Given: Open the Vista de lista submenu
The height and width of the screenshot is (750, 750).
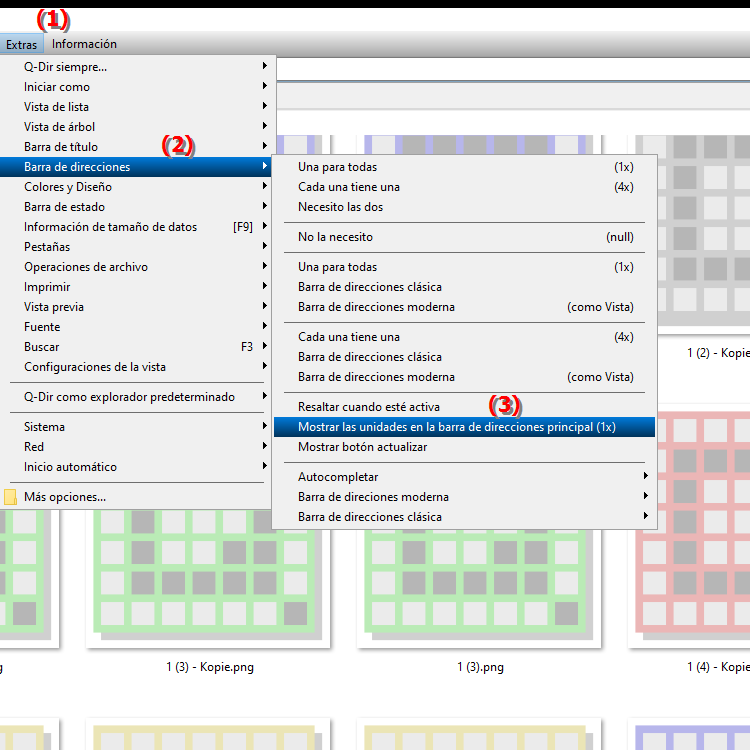Looking at the screenshot, I should (x=136, y=107).
